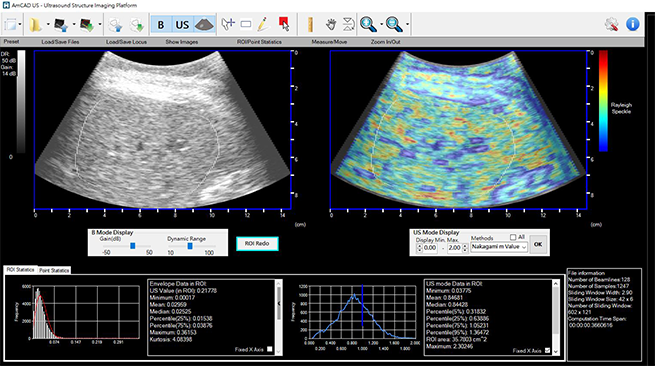This screenshot has width=655, height=366.
Task: Expand the dropdown beside the blue-arrow load file icon
Action: pyautogui.click(x=74, y=25)
